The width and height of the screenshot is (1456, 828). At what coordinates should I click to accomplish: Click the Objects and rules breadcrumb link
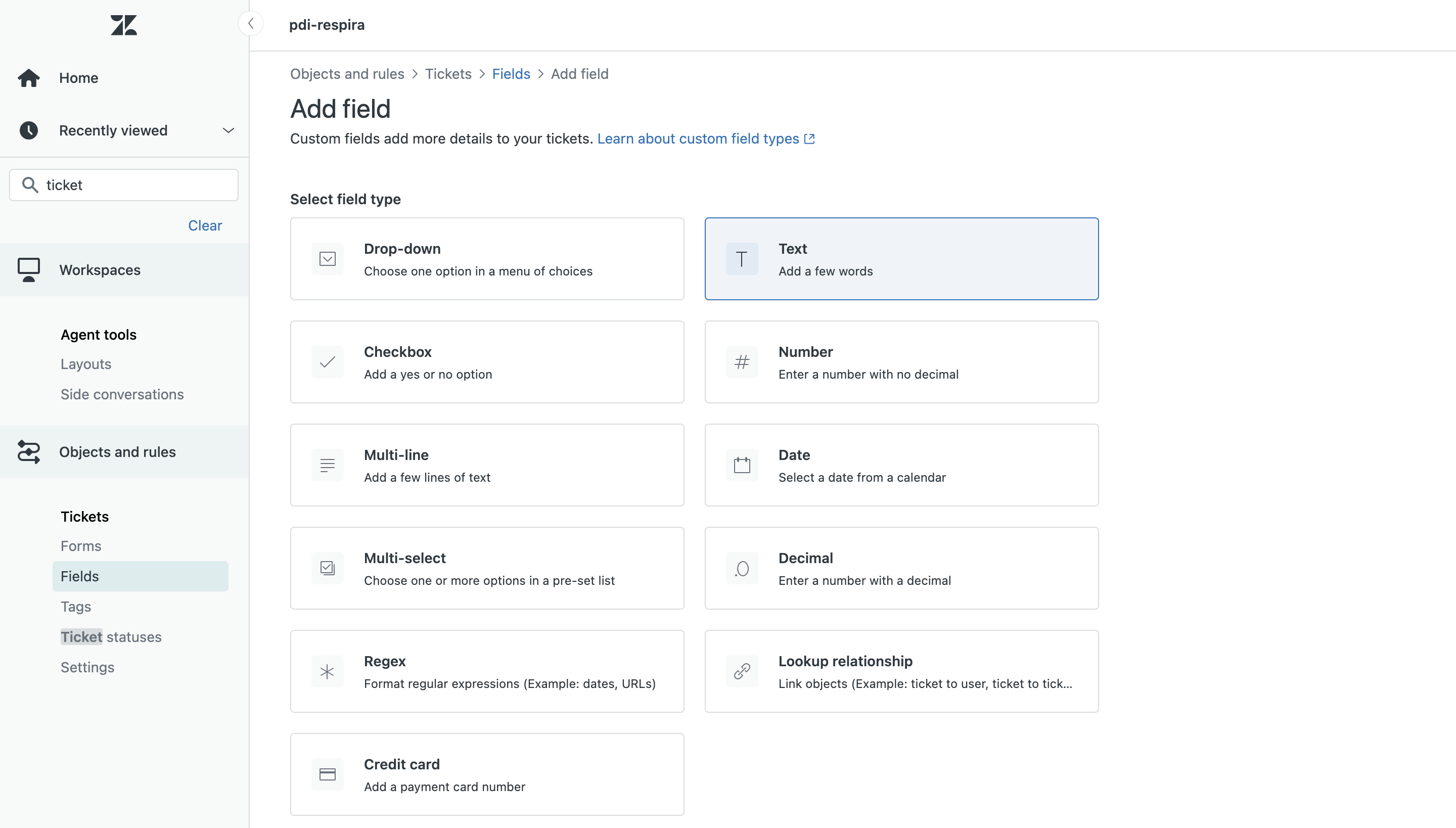pyautogui.click(x=347, y=73)
